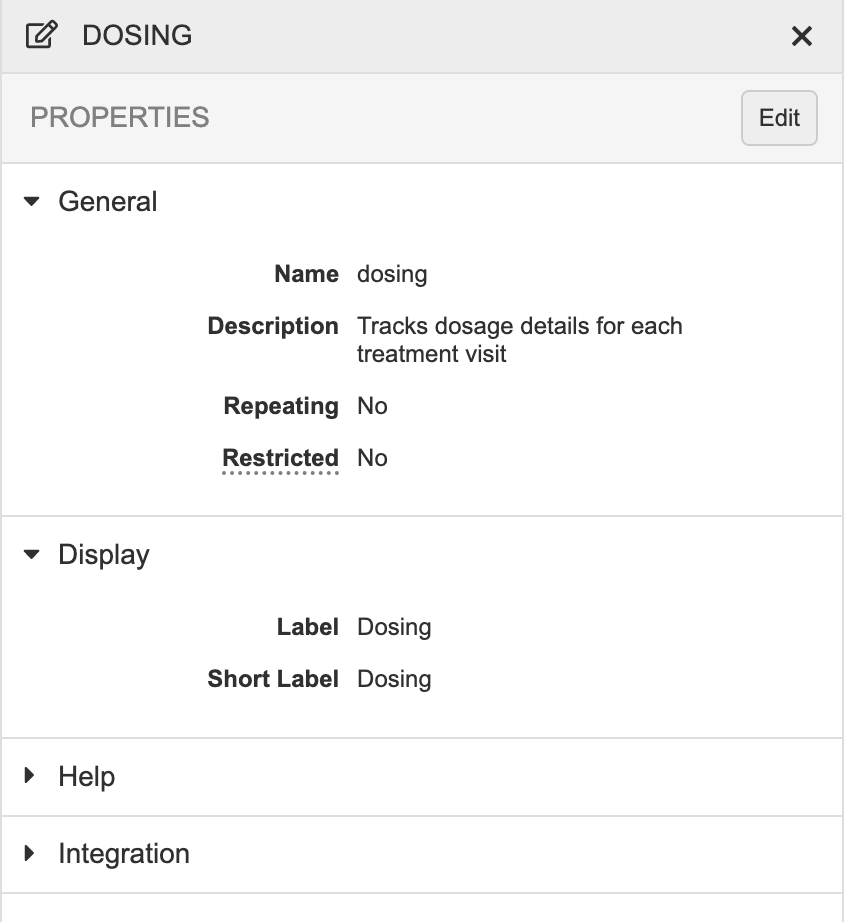This screenshot has width=846, height=922.
Task: Click the PROPERTIES header text
Action: pos(120,118)
